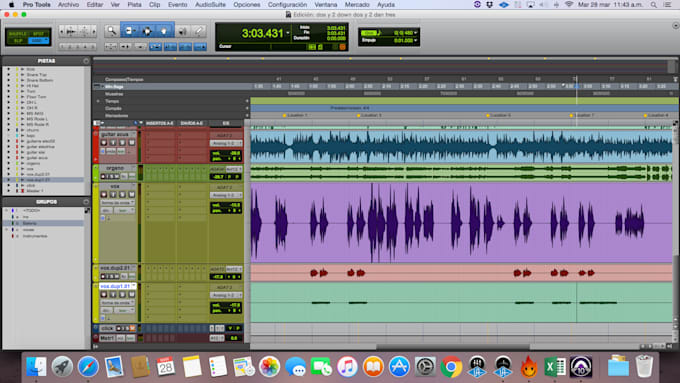Open Google Chrome in the Dock
The width and height of the screenshot is (680, 383).
point(451,367)
